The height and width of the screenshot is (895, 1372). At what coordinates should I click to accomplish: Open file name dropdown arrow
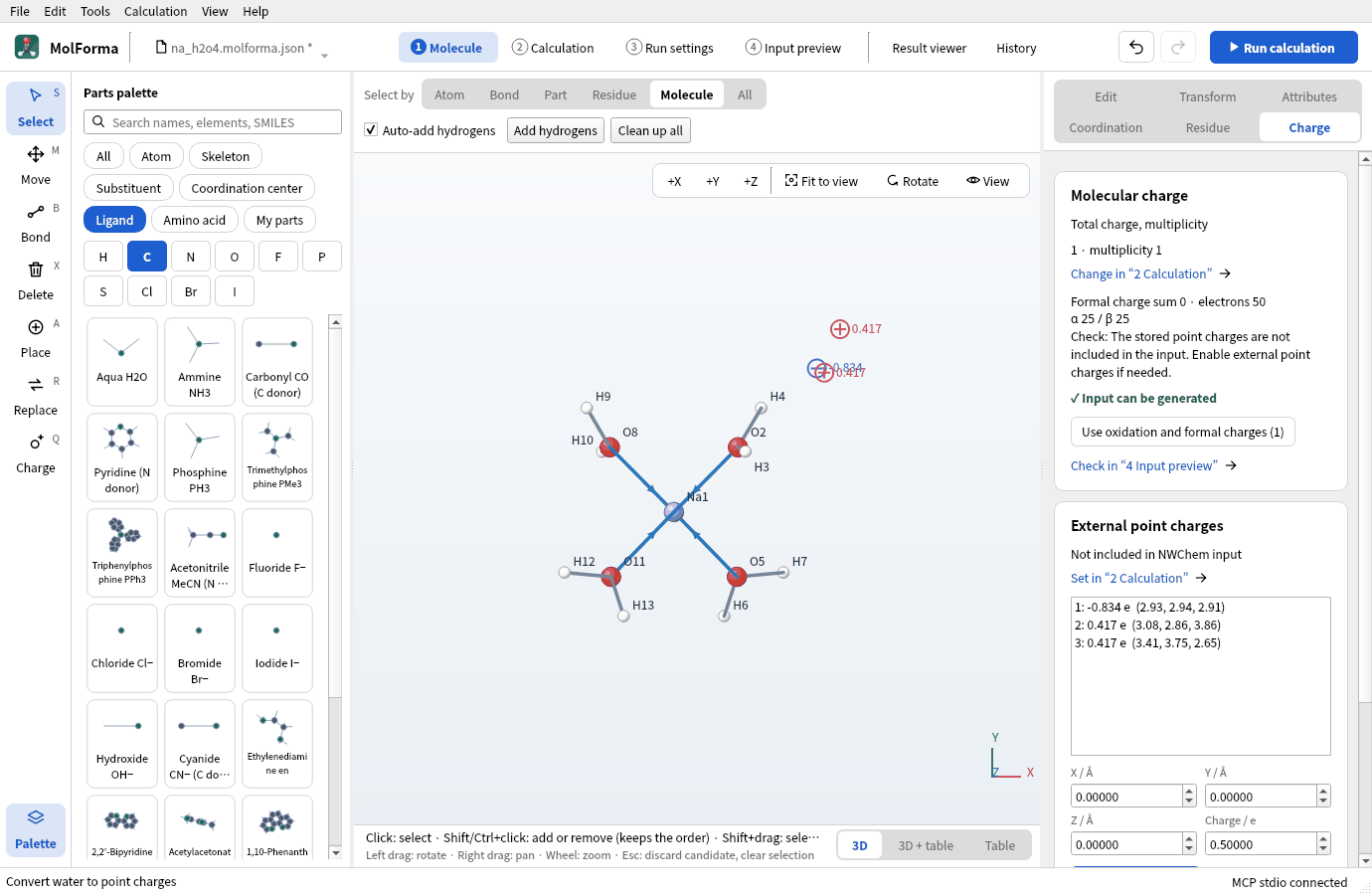coord(325,56)
